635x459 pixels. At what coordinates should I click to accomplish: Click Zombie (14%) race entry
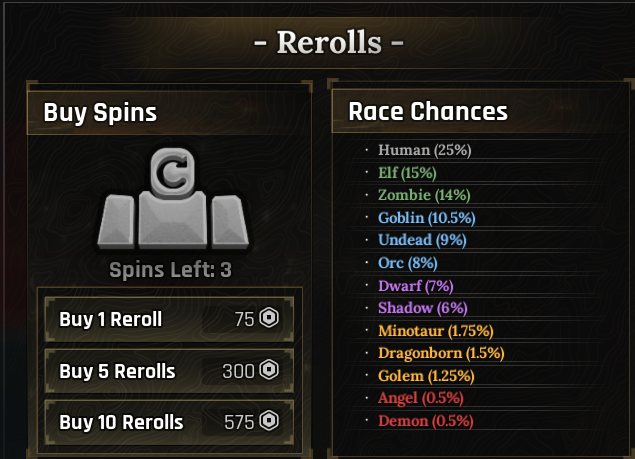point(424,195)
